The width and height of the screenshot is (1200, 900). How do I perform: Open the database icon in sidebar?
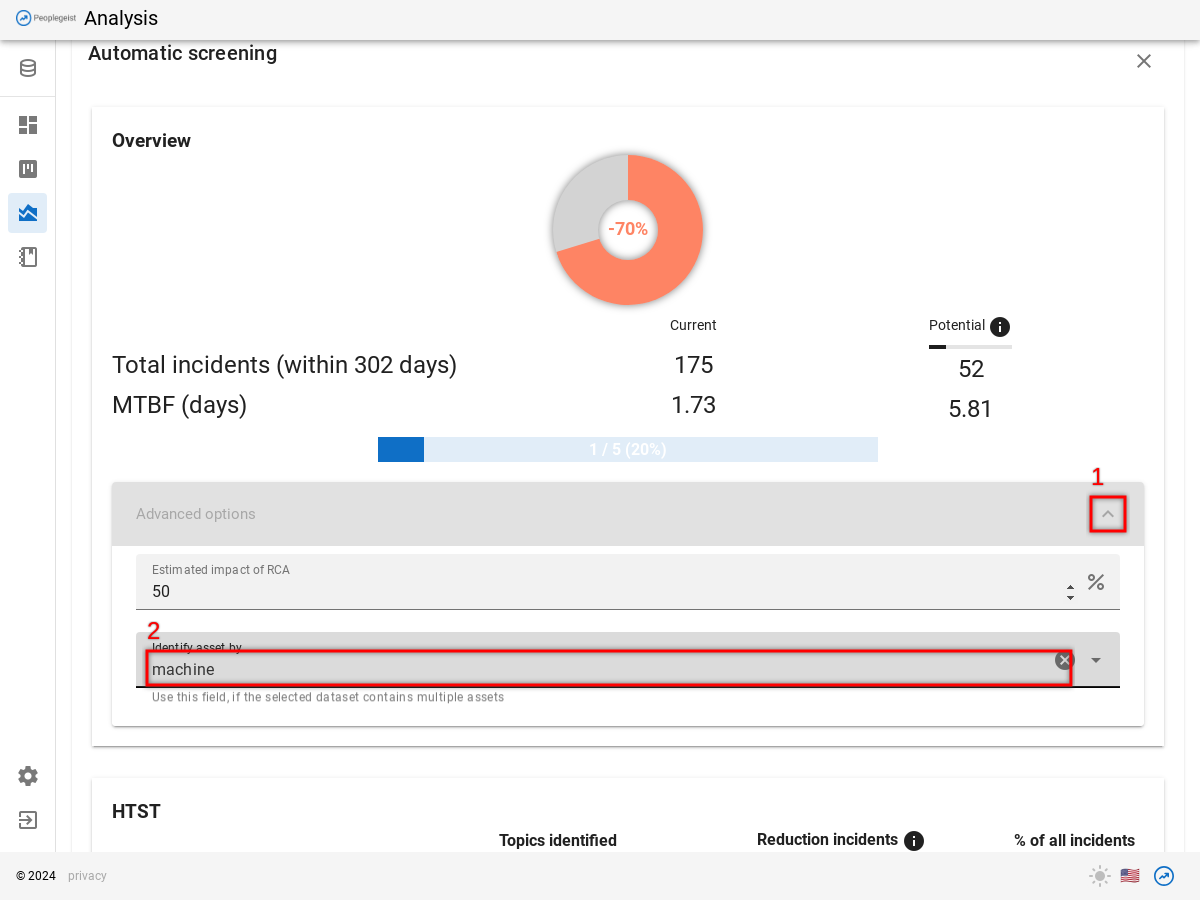[28, 68]
